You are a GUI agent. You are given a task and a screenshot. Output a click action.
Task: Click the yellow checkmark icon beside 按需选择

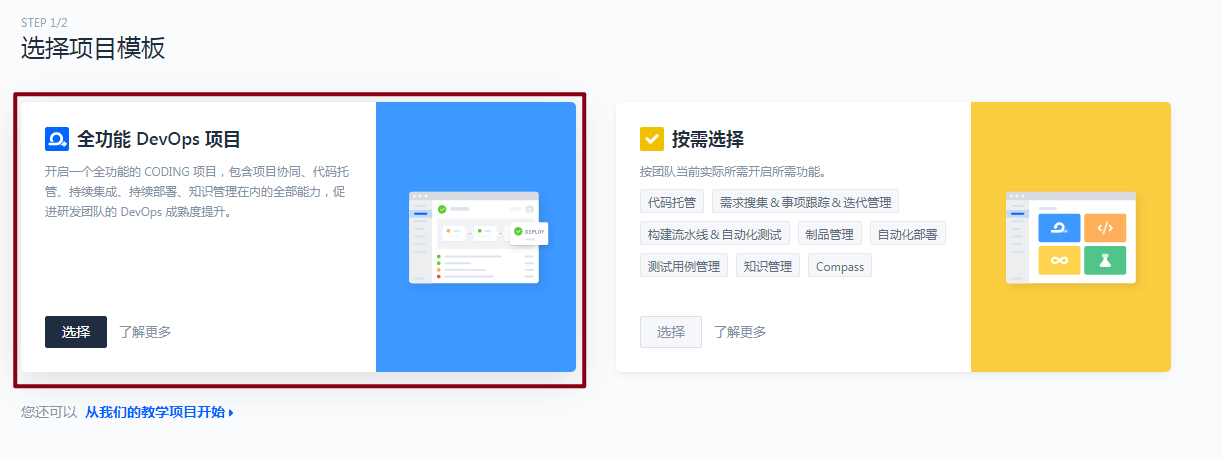click(x=652, y=139)
